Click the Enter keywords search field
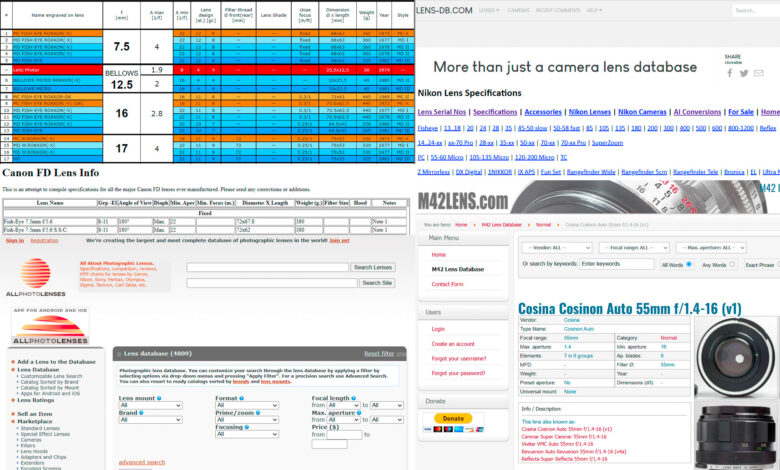Screen dimensions: 780x470 [x=617, y=264]
